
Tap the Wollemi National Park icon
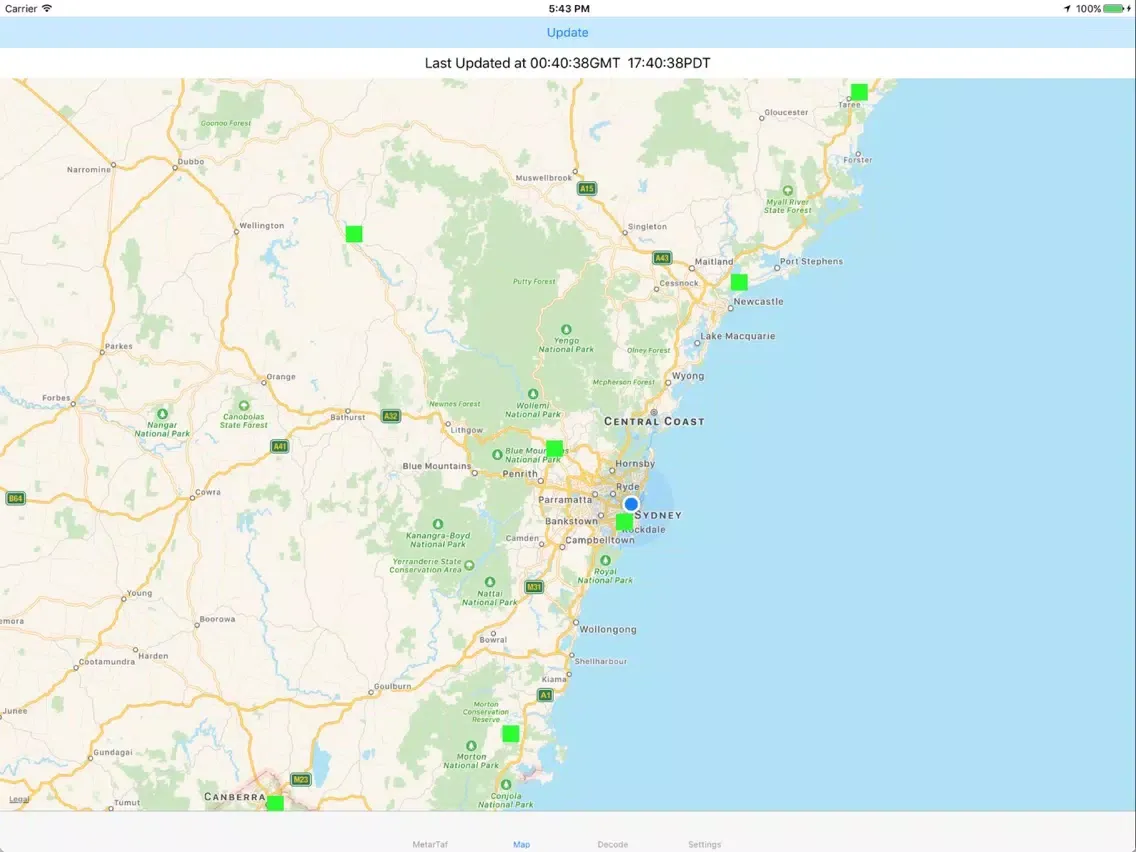click(532, 394)
